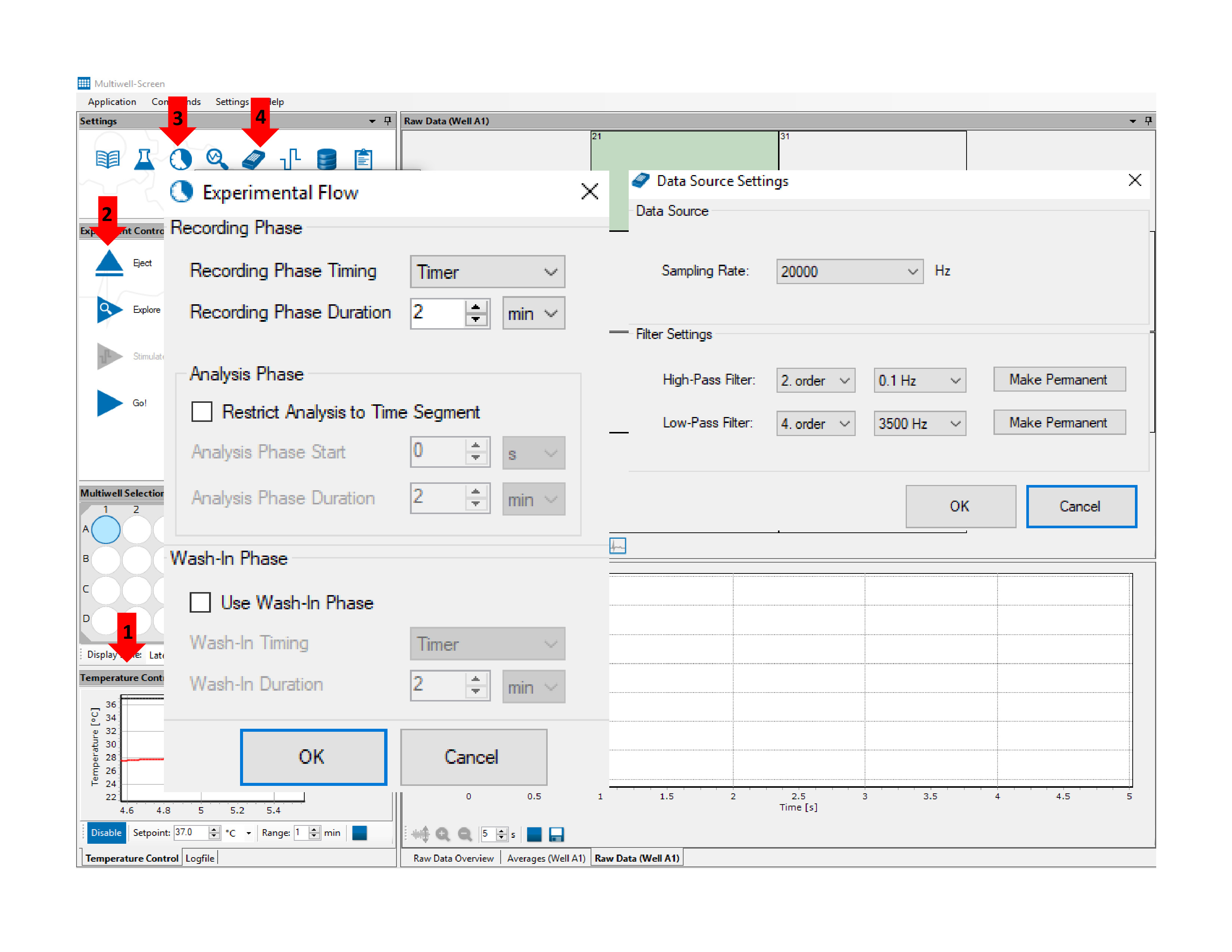Select well A1 circle in Multiwell Selection
This screenshot has height=952, width=1232.
click(106, 529)
